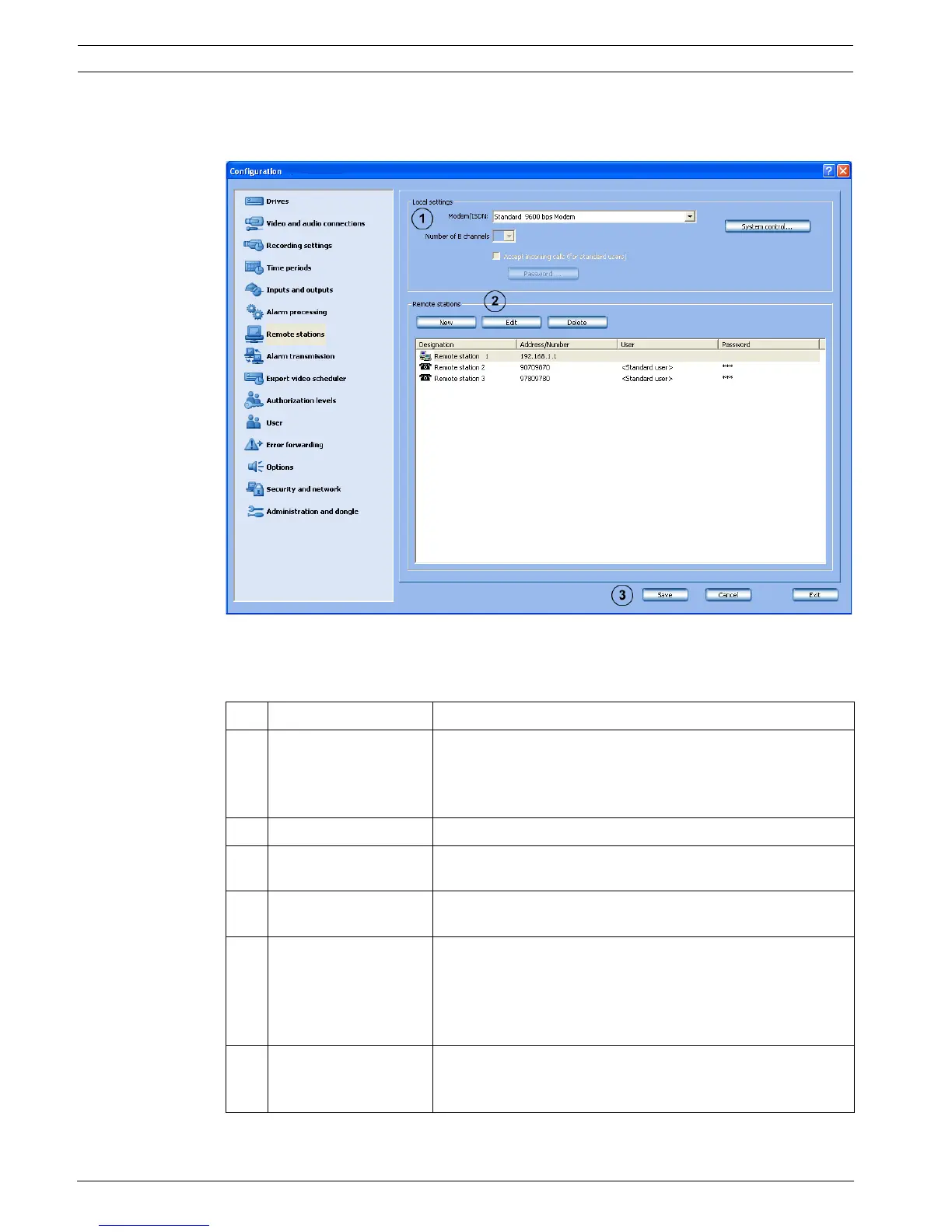Image resolution: width=952 pixels, height=1232 pixels.
Task: Select Remote station 3 name text
Action: tap(459, 379)
